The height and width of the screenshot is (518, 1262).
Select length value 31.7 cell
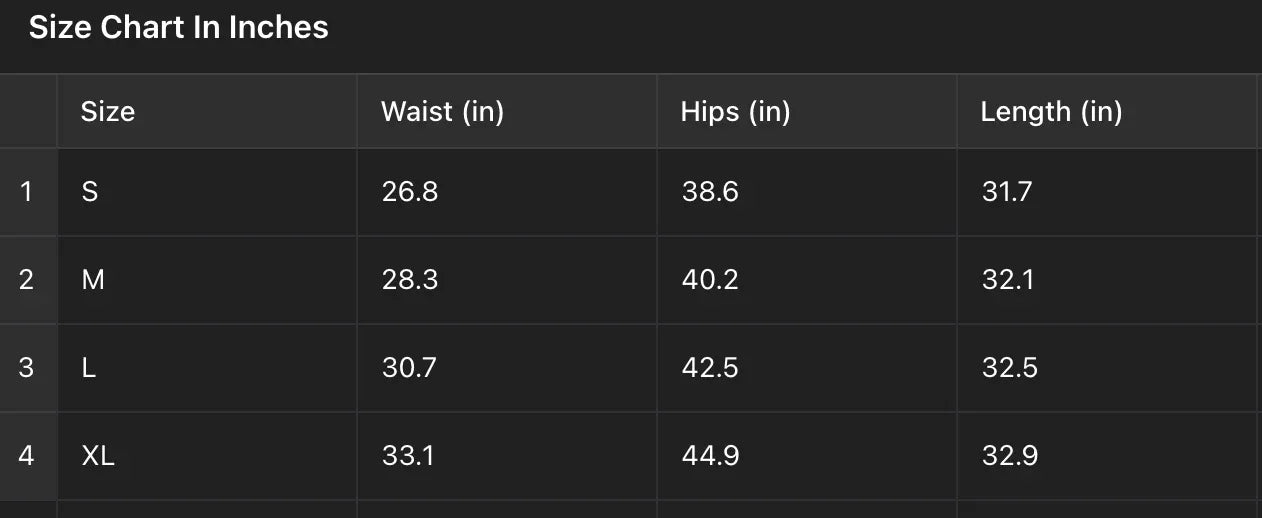1007,191
